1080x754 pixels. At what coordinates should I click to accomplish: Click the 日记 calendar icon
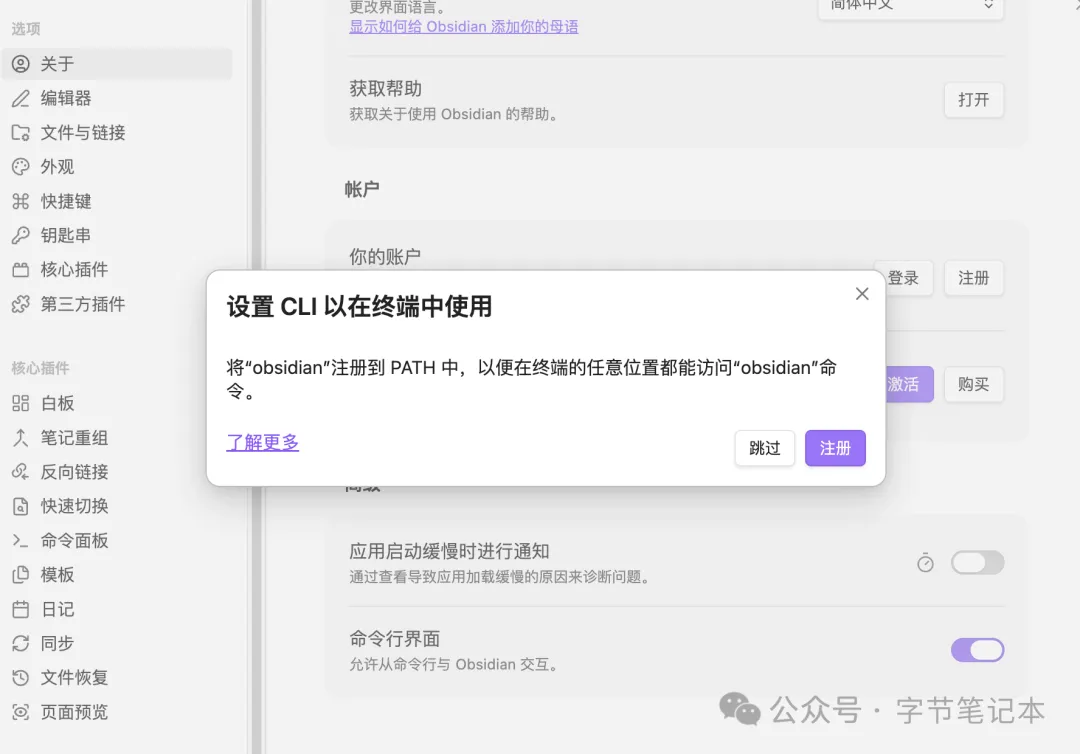(21, 609)
